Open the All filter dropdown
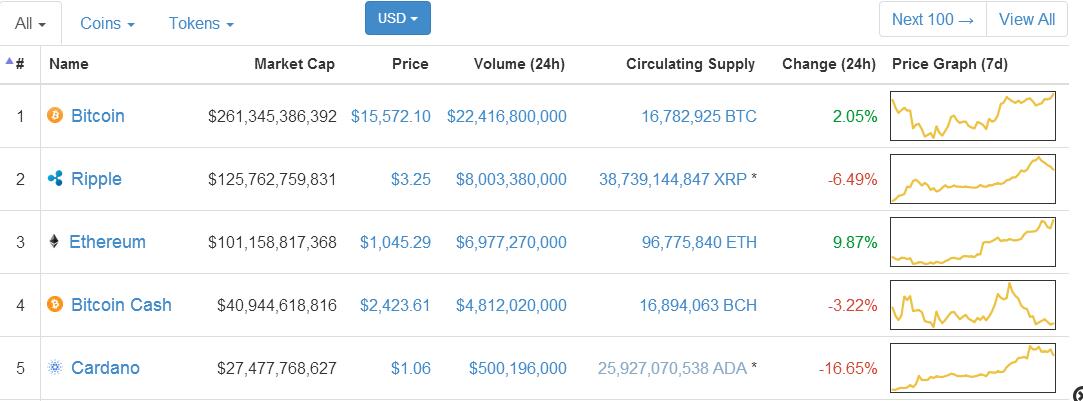Screen dimensions: 1083x401 pyautogui.click(x=30, y=23)
